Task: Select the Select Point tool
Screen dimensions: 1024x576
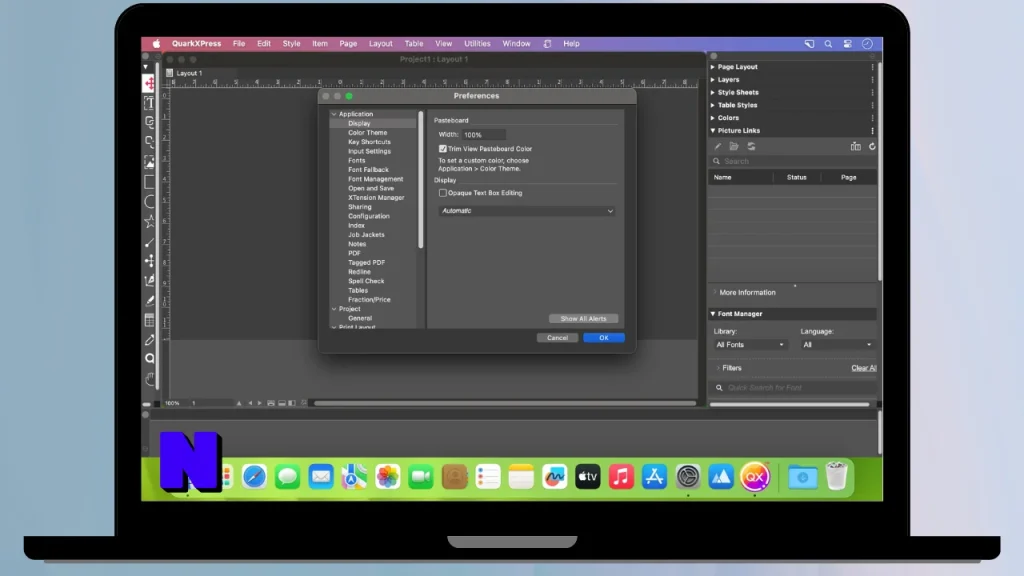Action: (x=150, y=261)
